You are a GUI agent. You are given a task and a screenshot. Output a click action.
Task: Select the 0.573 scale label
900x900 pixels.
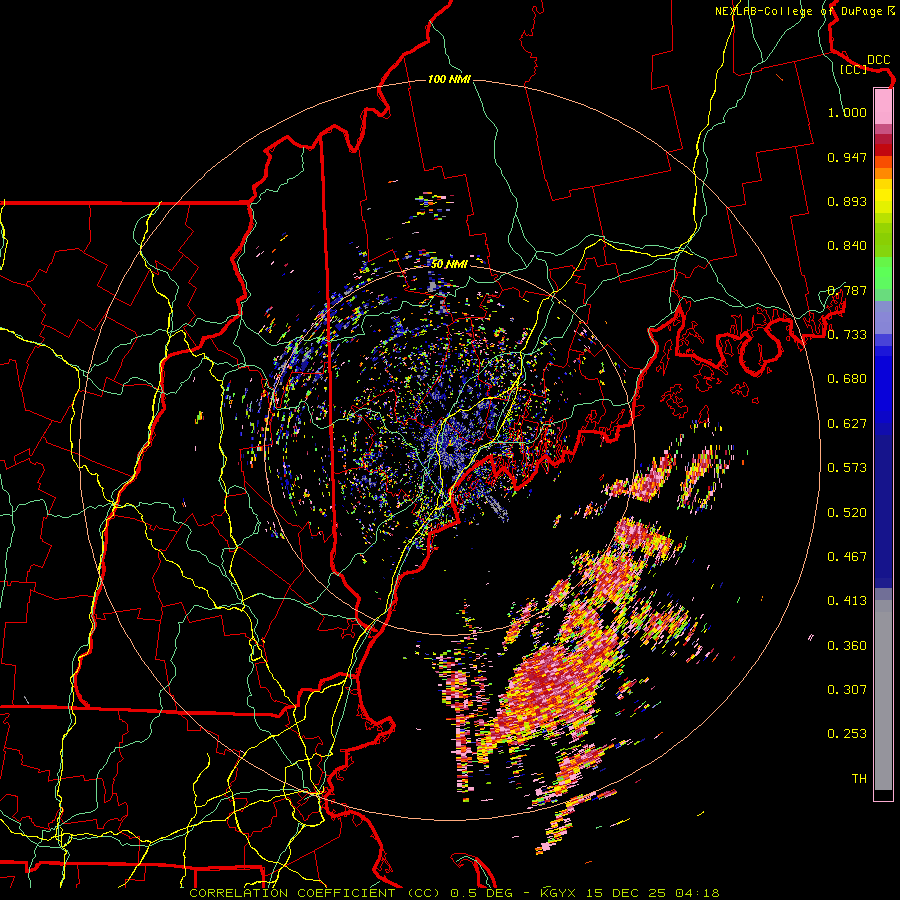pos(847,468)
